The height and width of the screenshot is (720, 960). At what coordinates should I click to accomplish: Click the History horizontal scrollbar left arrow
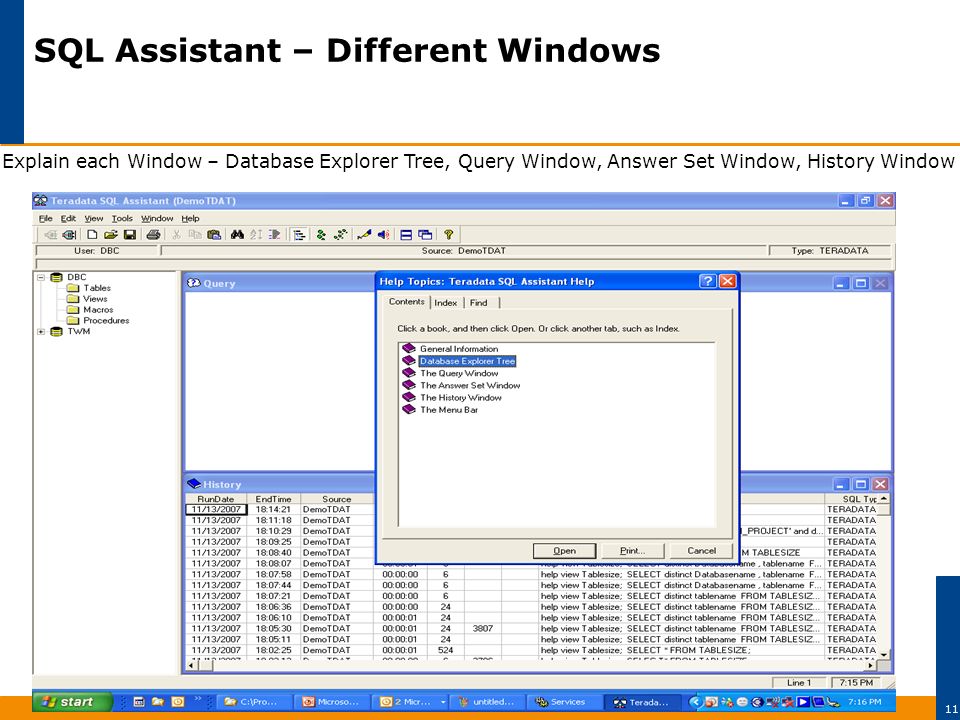coord(191,665)
